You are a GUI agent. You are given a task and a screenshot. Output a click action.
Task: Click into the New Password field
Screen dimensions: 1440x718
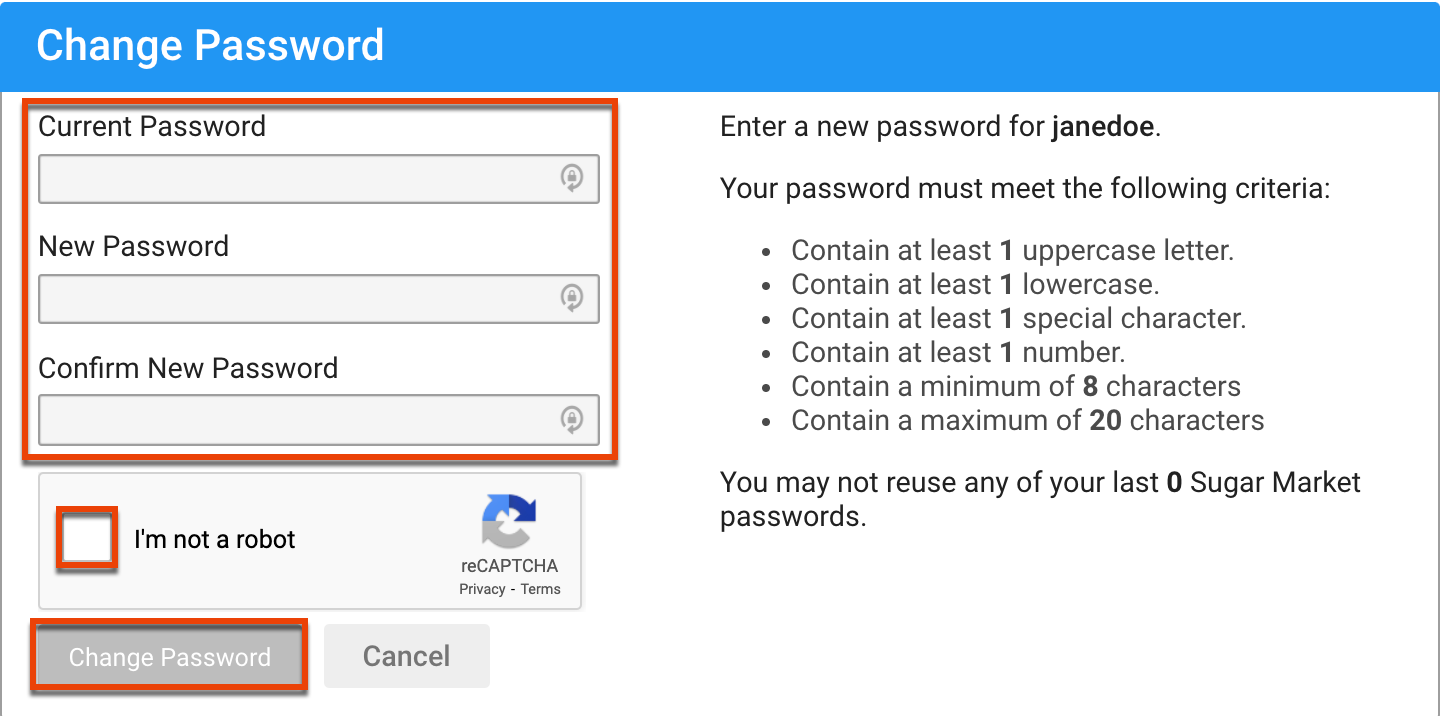296,298
